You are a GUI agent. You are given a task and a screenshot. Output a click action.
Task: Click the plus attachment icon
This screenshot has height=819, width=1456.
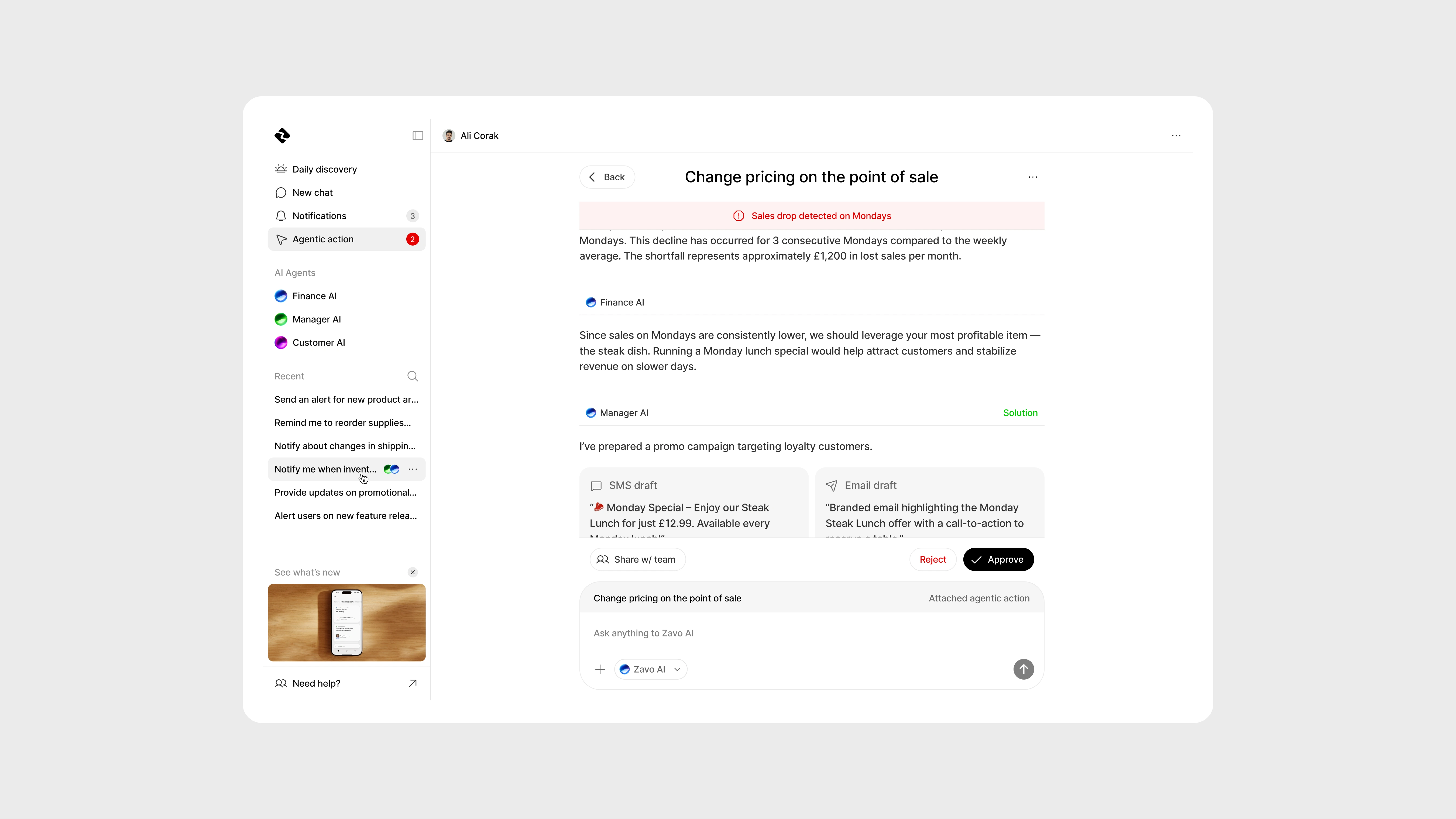click(600, 669)
